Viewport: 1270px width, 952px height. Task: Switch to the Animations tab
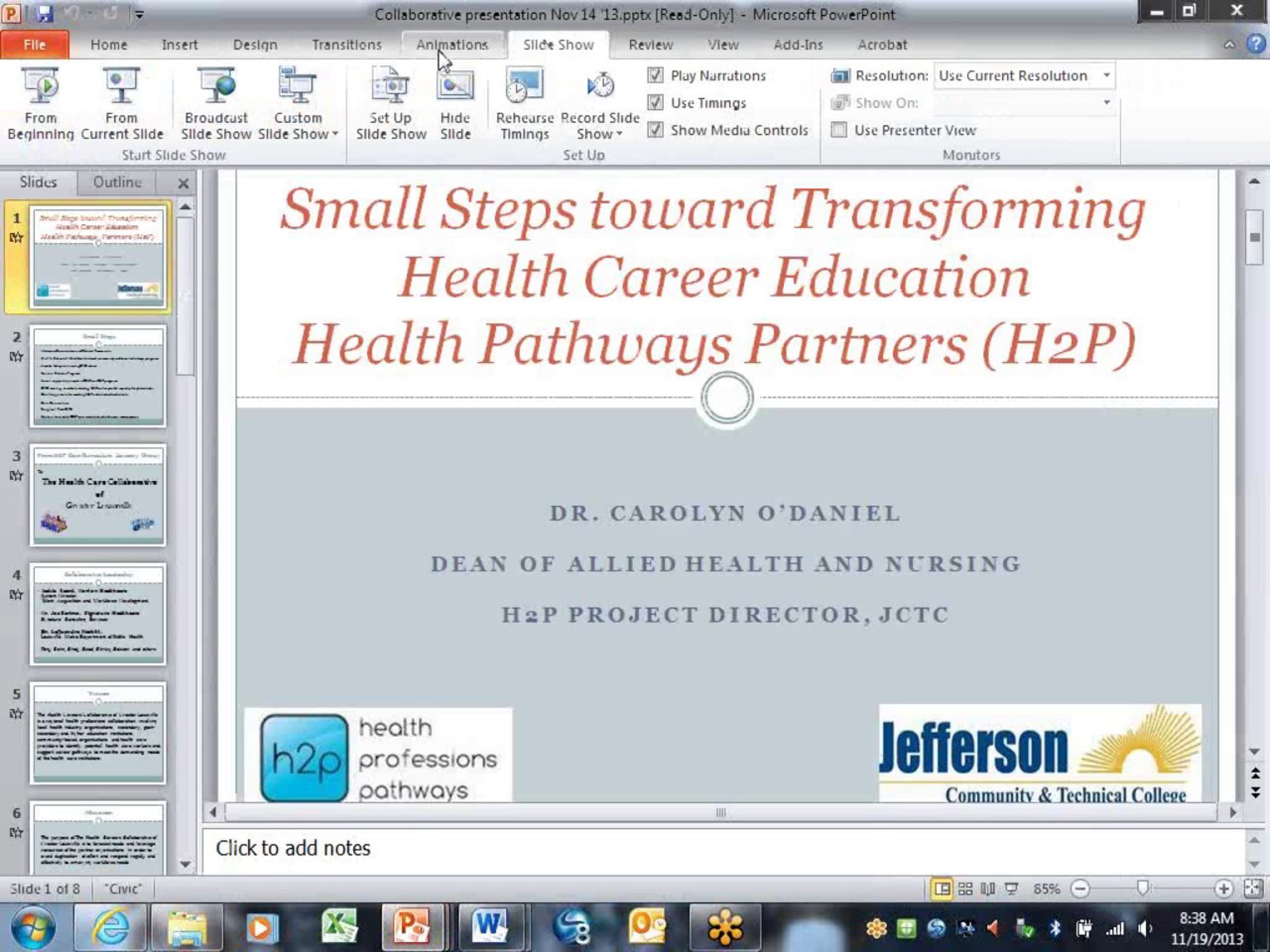[452, 45]
